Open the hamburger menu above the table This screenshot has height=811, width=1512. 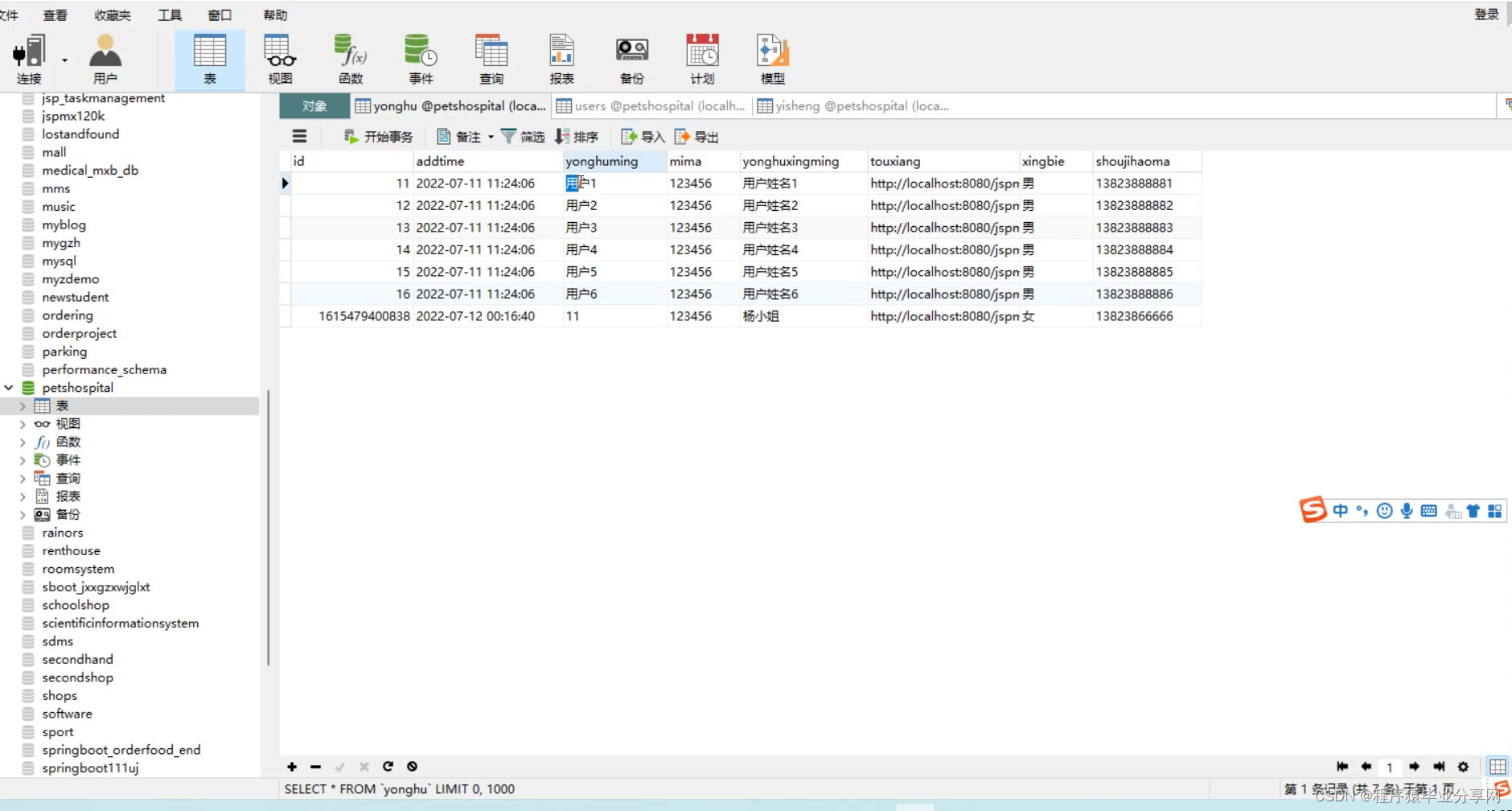299,136
